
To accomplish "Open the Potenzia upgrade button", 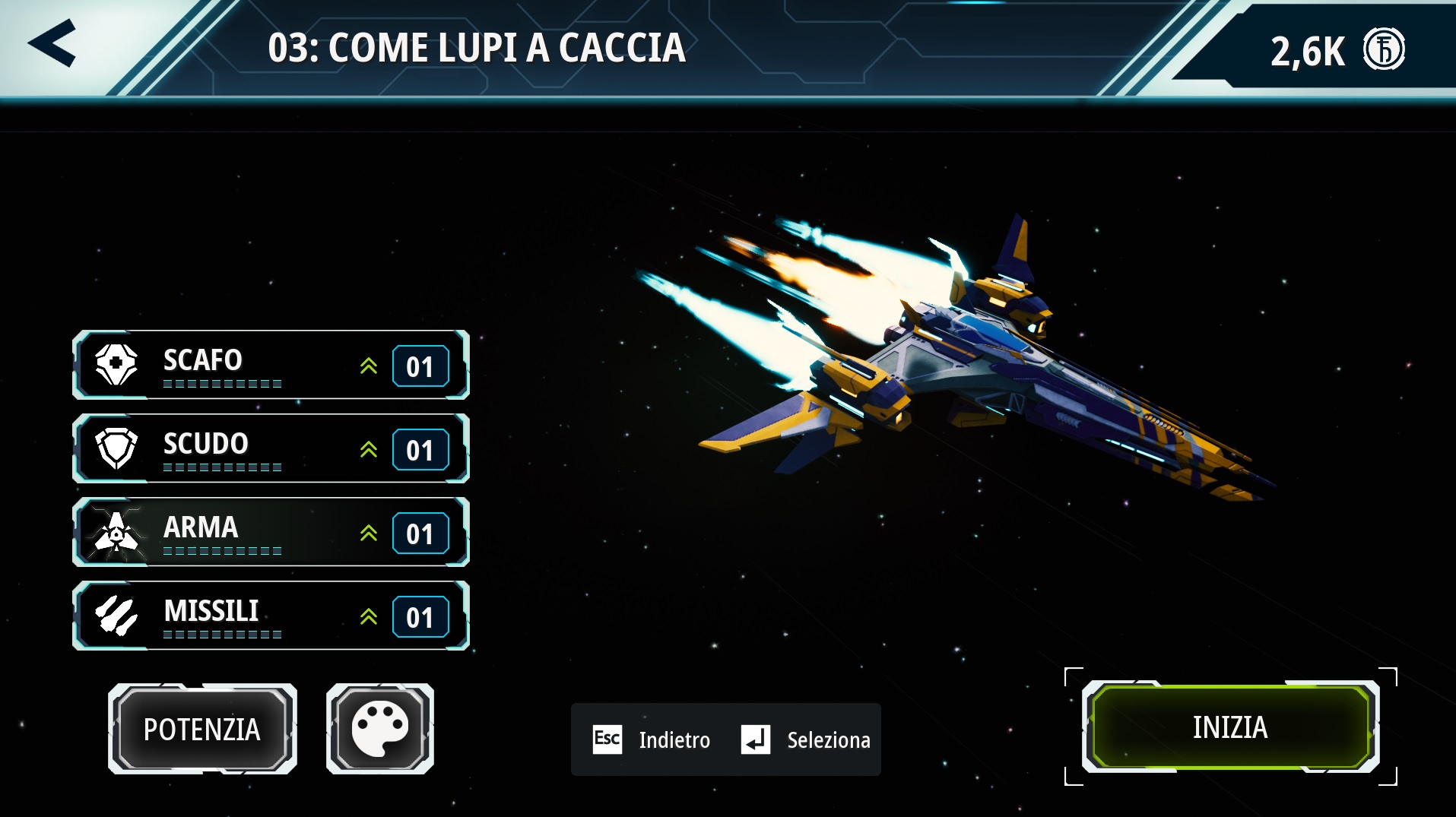I will (202, 729).
